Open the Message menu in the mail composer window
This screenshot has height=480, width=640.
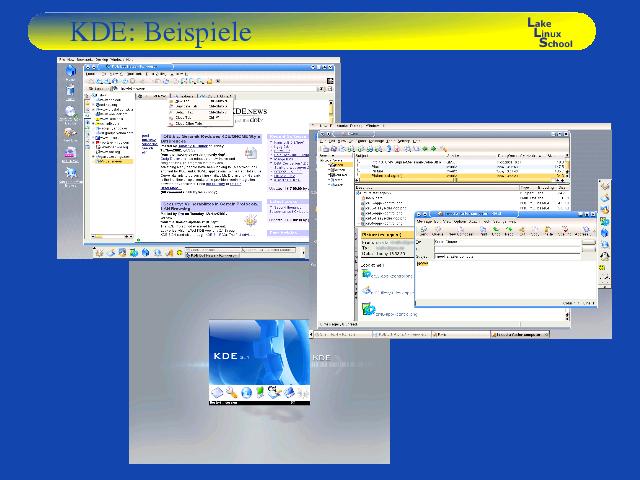tap(422, 222)
